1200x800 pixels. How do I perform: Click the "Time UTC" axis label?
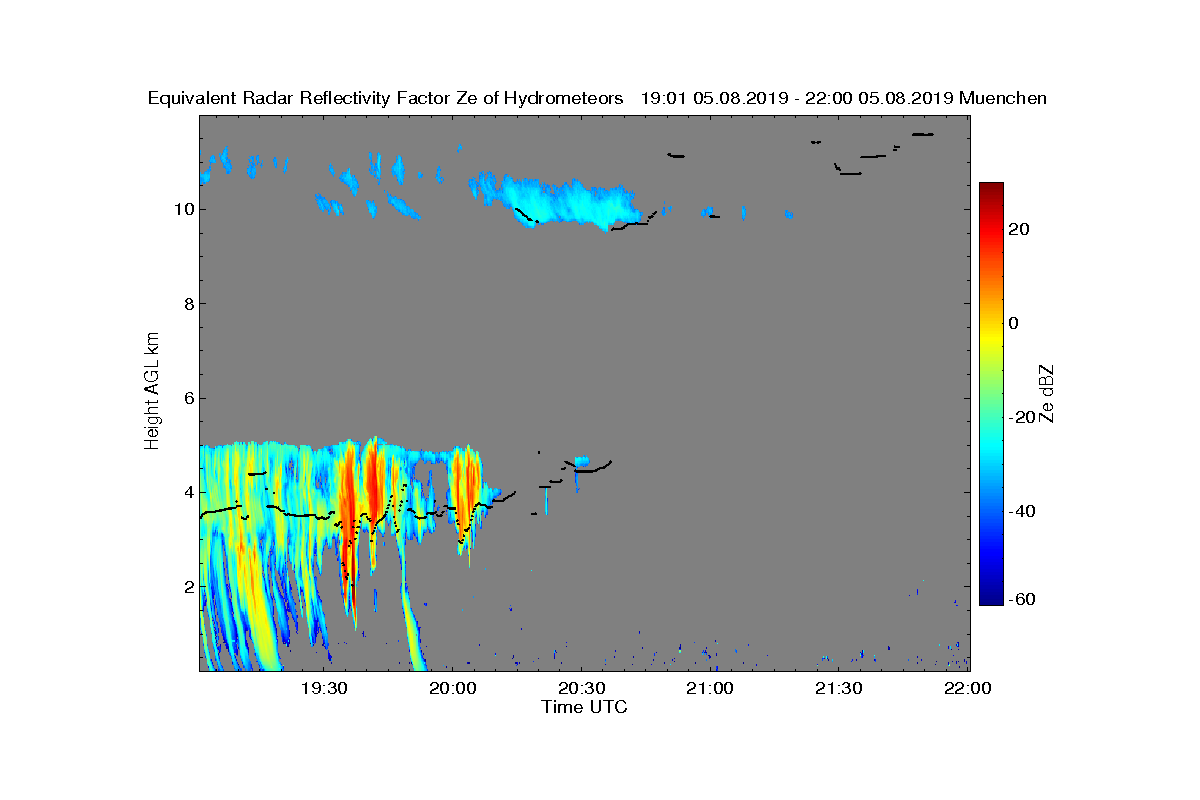point(585,707)
